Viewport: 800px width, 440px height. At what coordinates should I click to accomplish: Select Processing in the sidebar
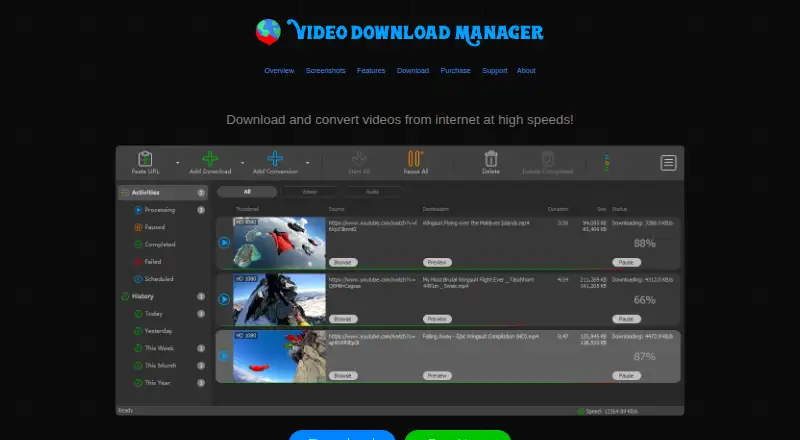(x=159, y=210)
